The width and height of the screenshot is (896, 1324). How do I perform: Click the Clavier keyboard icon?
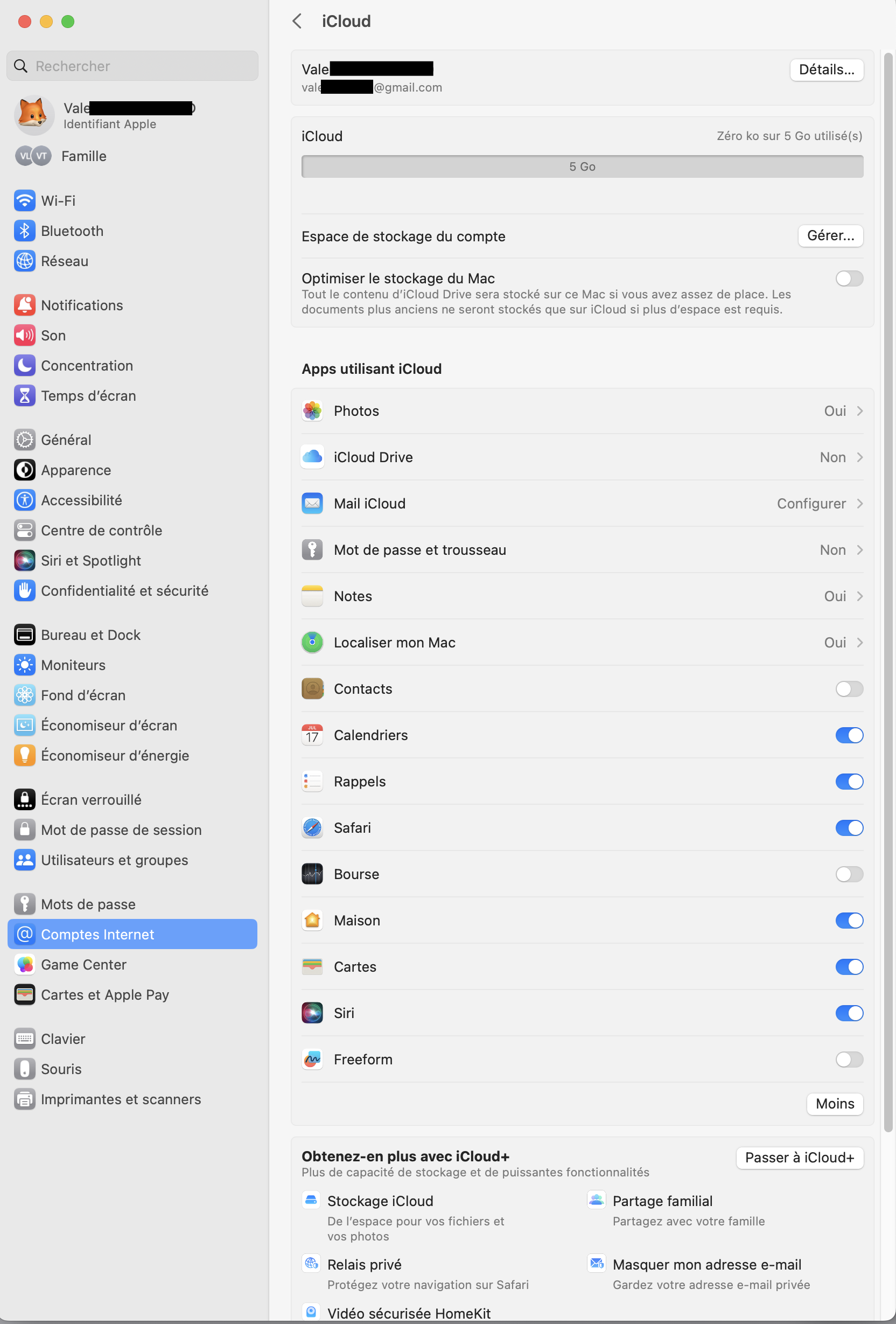pyautogui.click(x=24, y=1039)
